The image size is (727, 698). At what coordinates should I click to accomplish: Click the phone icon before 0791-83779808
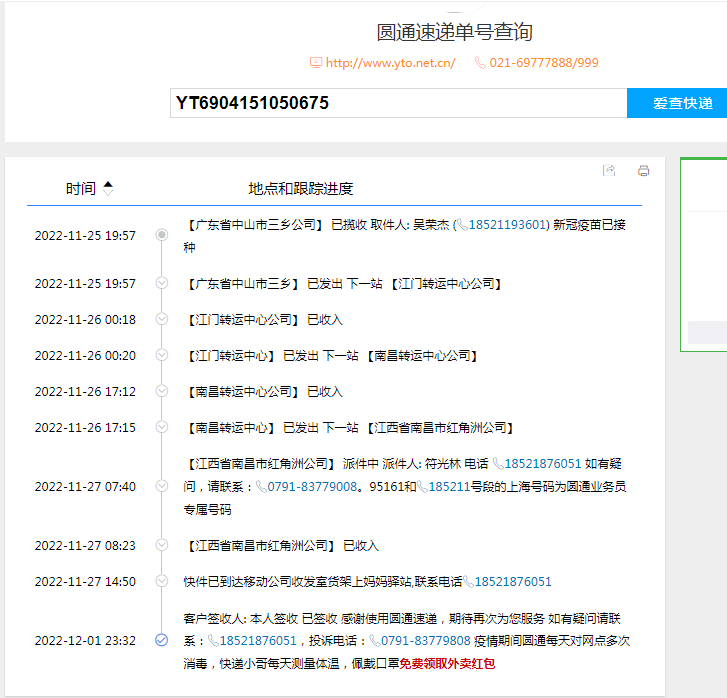coord(375,641)
